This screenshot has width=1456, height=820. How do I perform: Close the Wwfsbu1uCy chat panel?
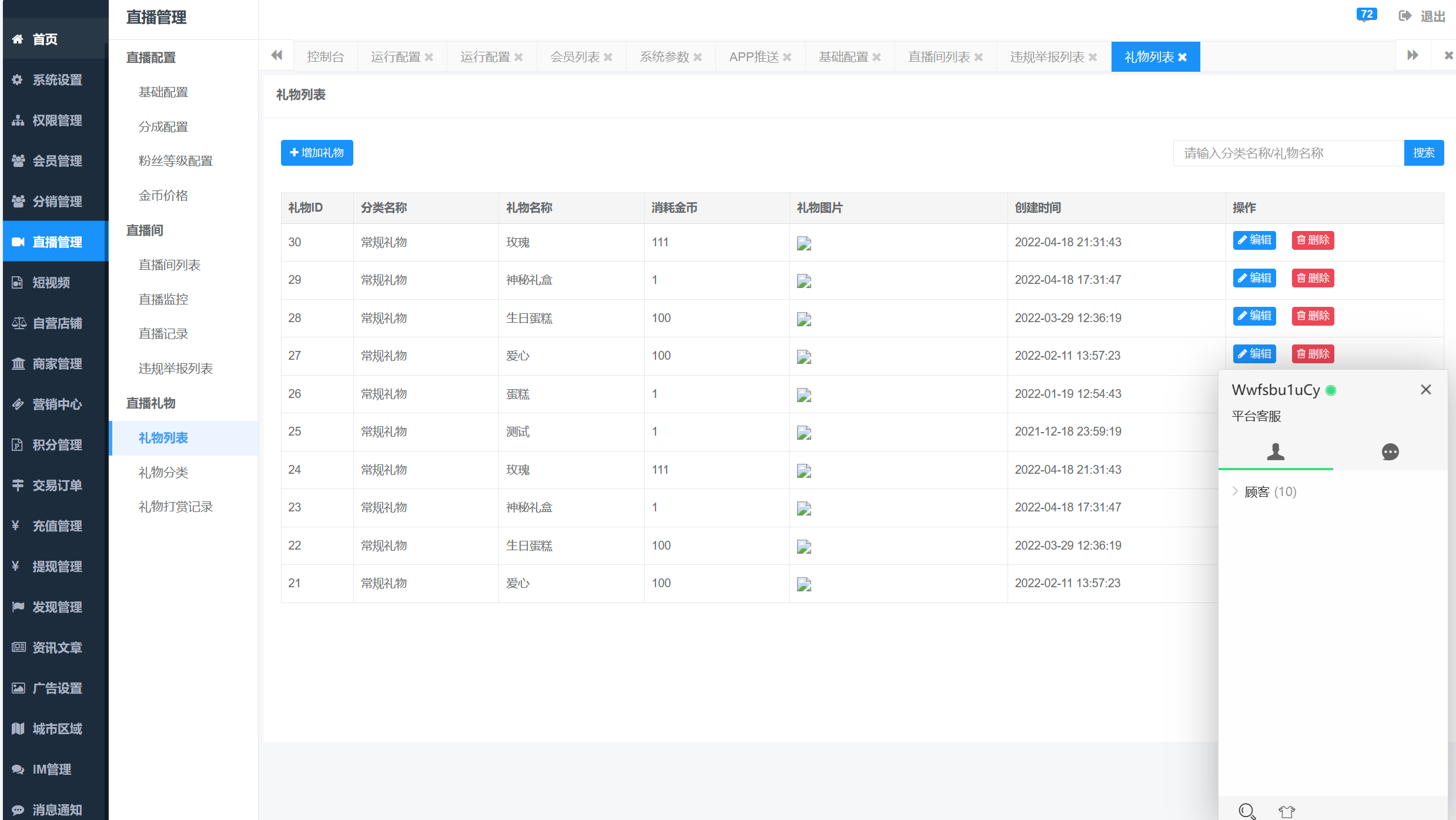click(x=1425, y=390)
